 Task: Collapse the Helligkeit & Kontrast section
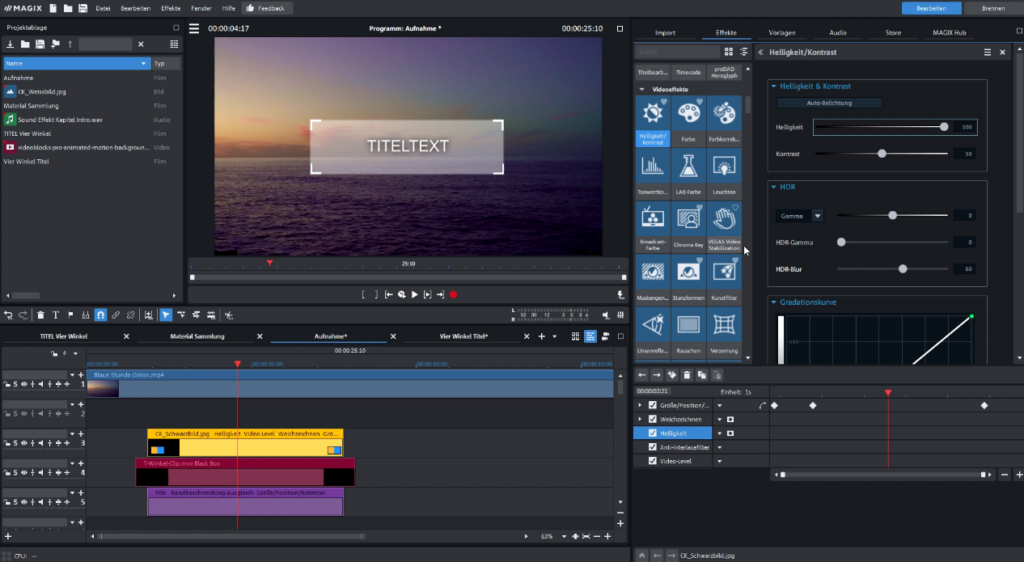click(773, 86)
